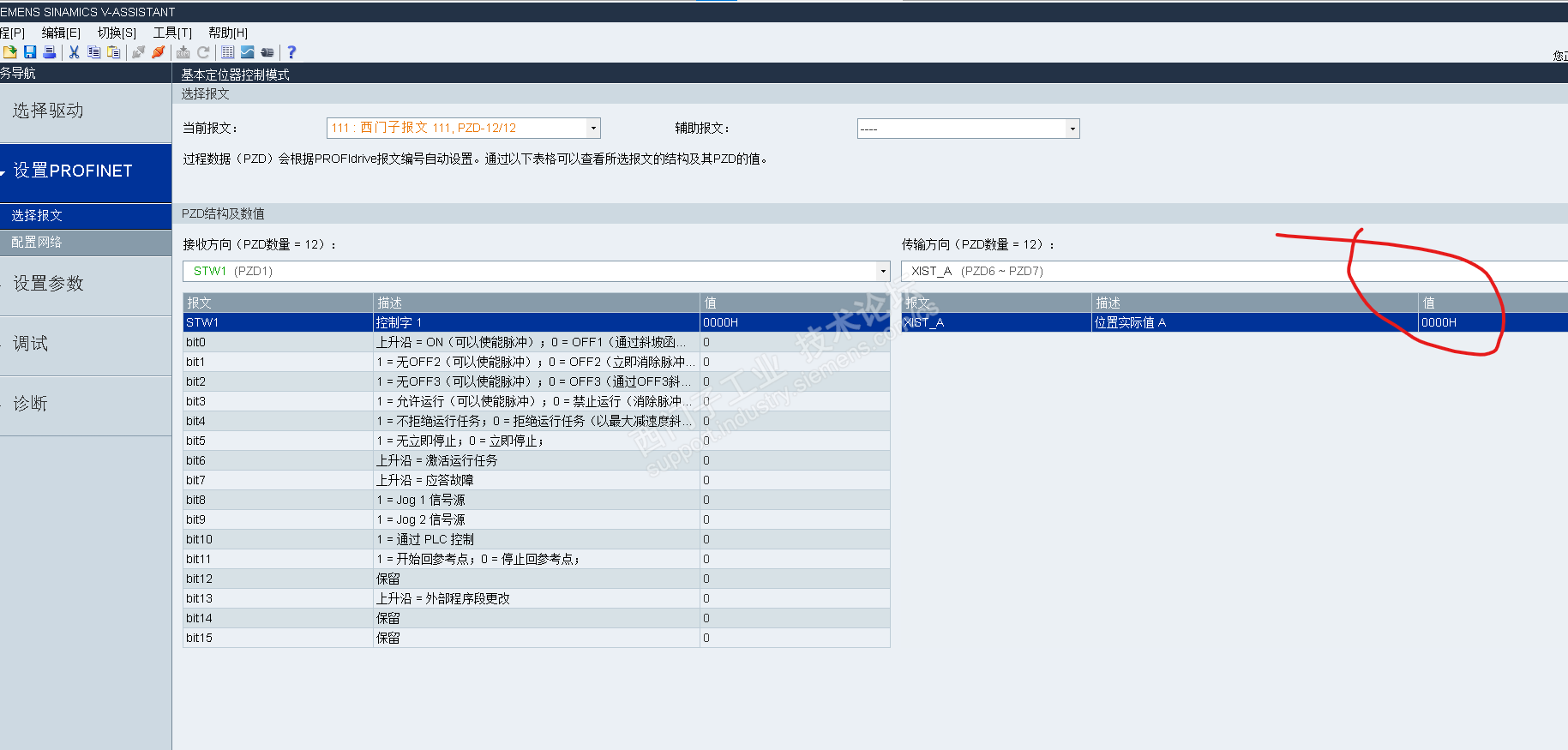
Task: Click the 报文 column header in receive table
Action: (278, 303)
